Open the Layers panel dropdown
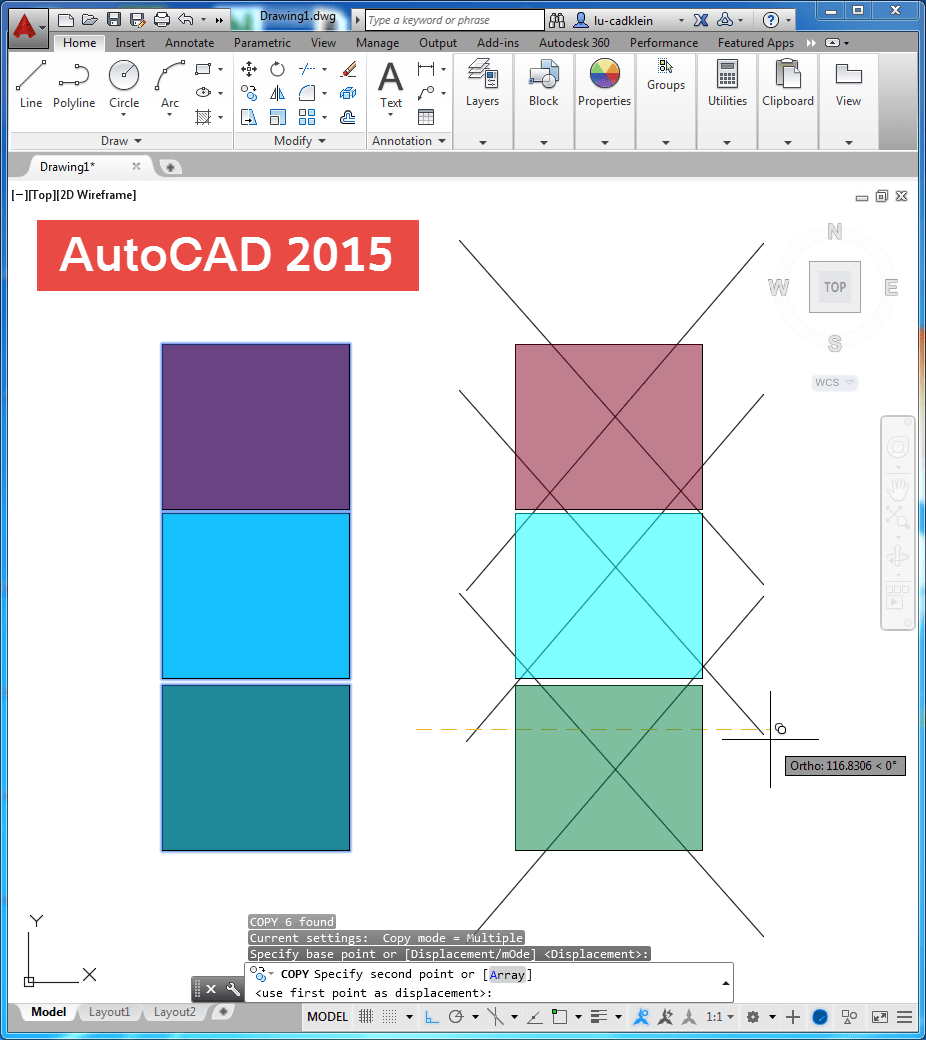This screenshot has width=926, height=1040. click(x=482, y=142)
